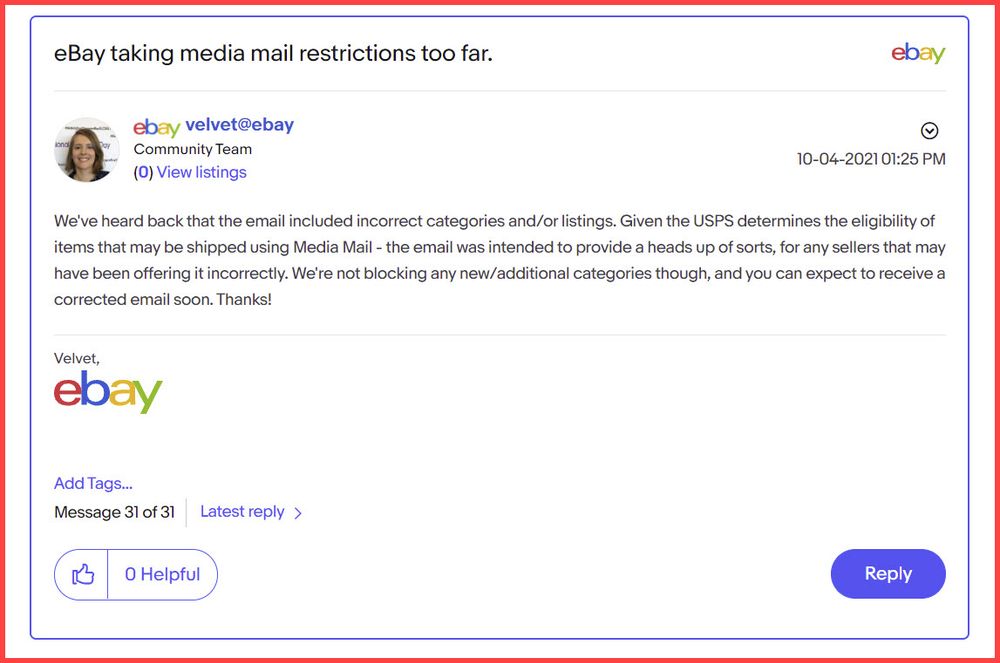Click the small eBay logo beside velvet@ebay
Screen dimensions: 1000x663
coord(156,126)
